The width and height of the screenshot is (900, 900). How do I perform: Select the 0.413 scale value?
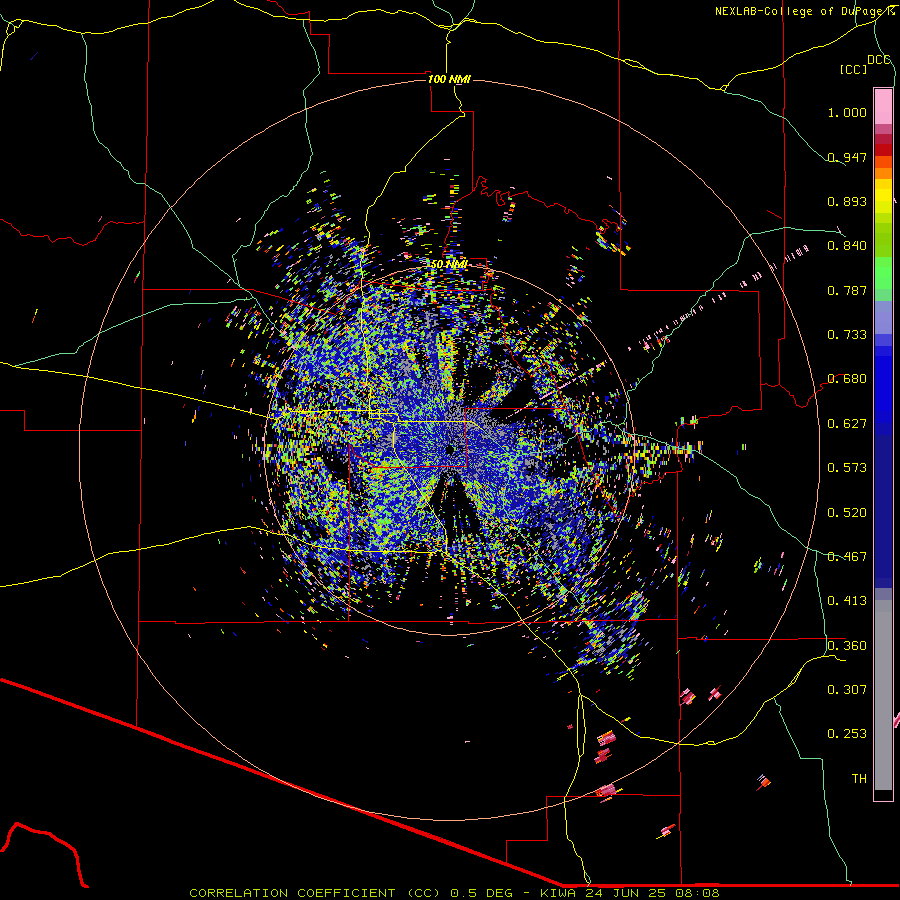pos(847,601)
